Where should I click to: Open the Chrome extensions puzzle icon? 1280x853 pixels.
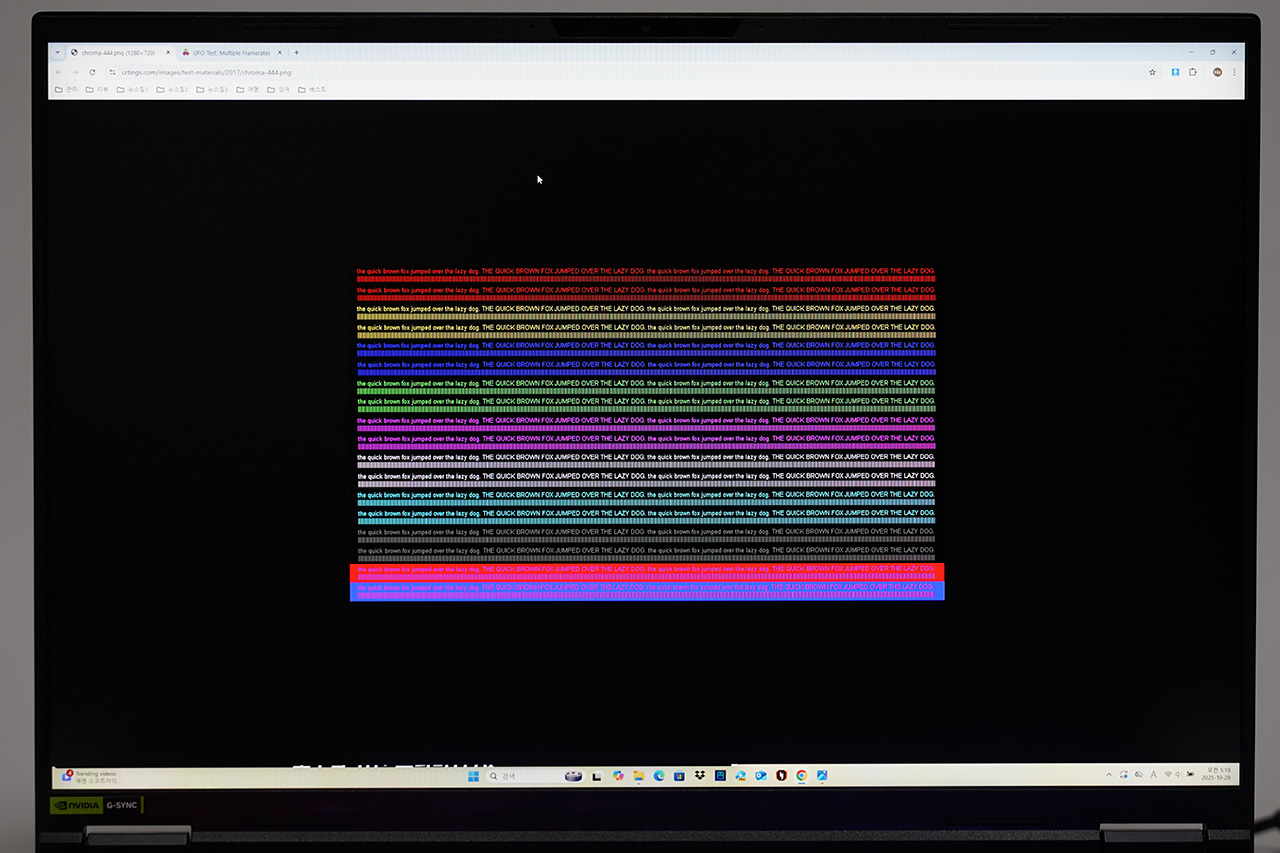(x=1192, y=72)
